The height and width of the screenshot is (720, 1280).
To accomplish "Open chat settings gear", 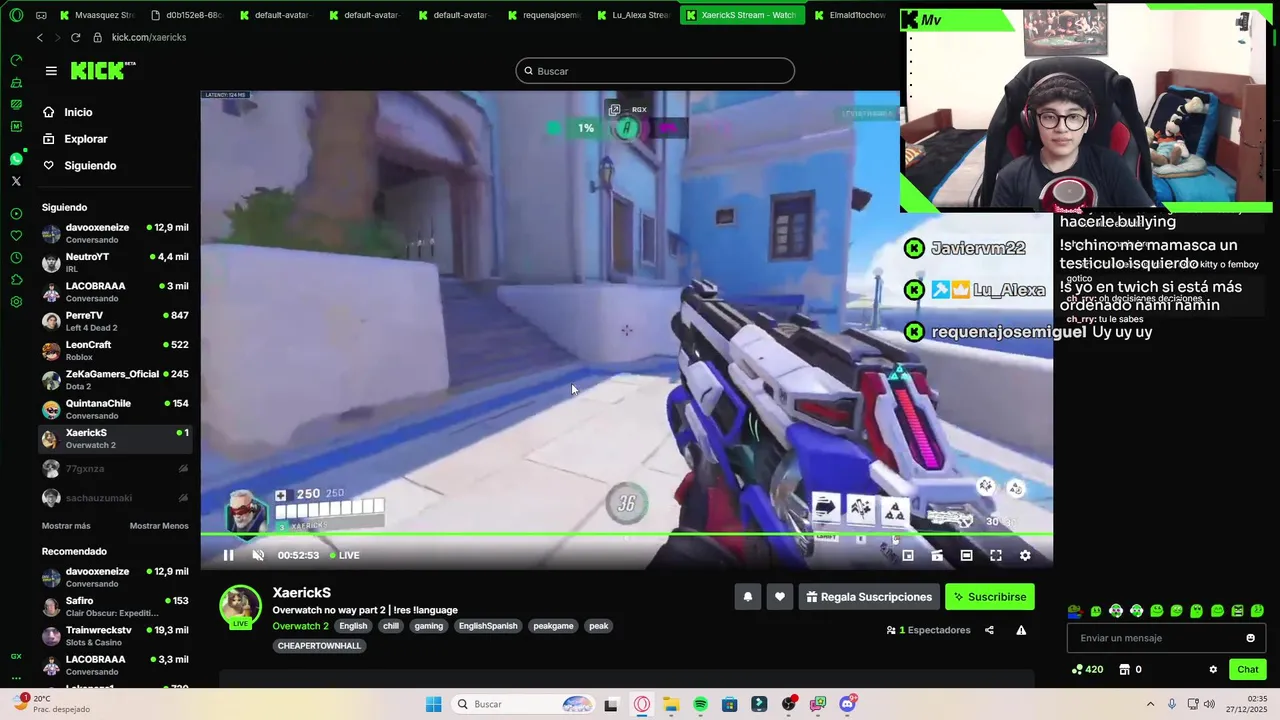I will [1213, 670].
